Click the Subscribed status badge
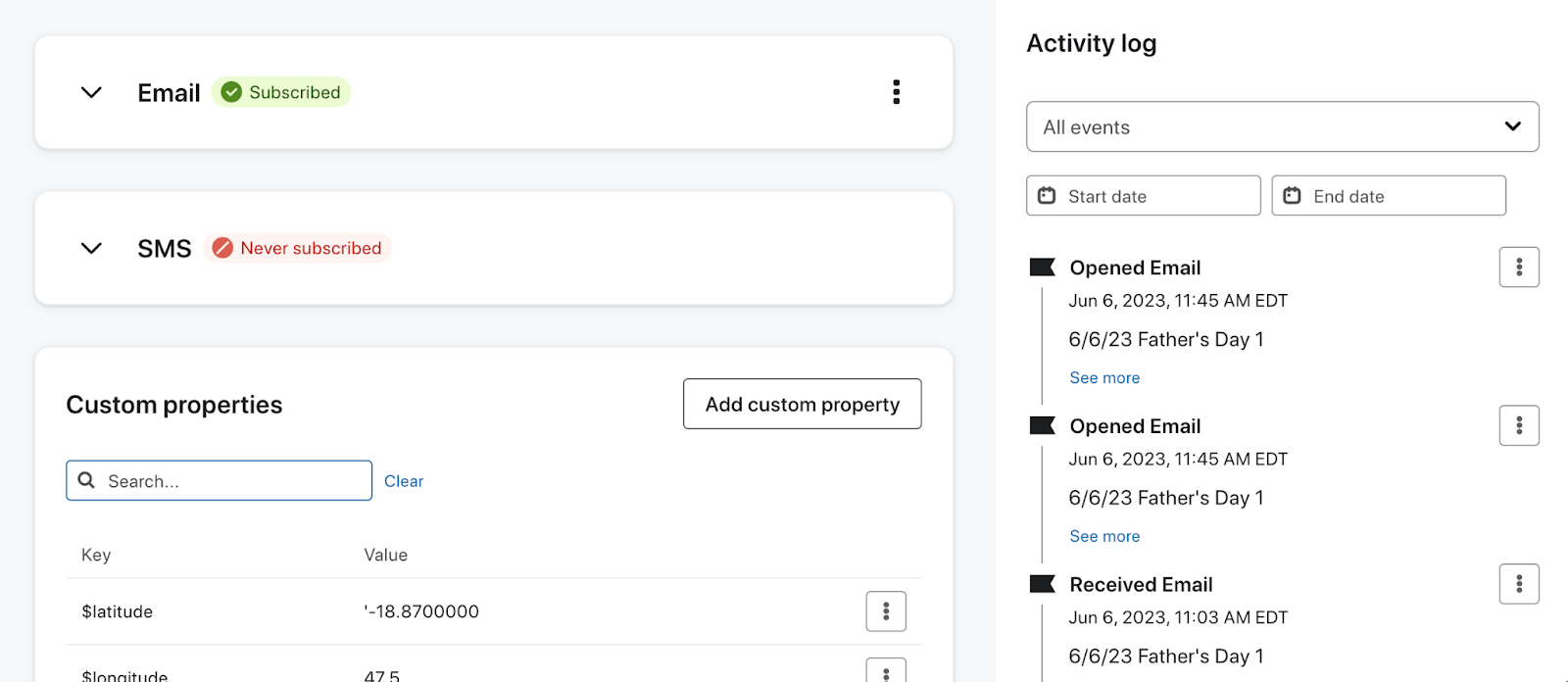Screen dimensions: 1568x682 [281, 92]
